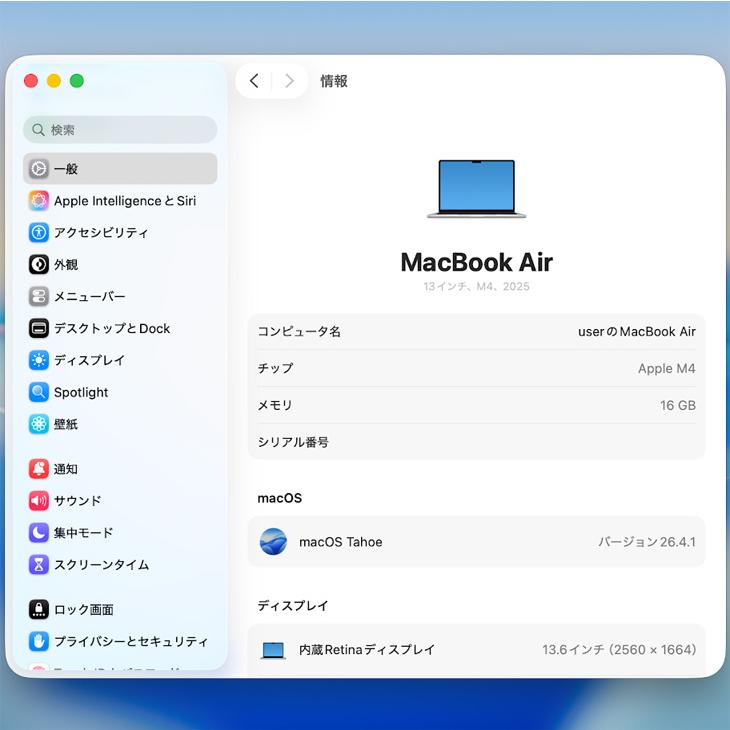
Task: Open the Spotlight magnifier icon
Action: [39, 392]
